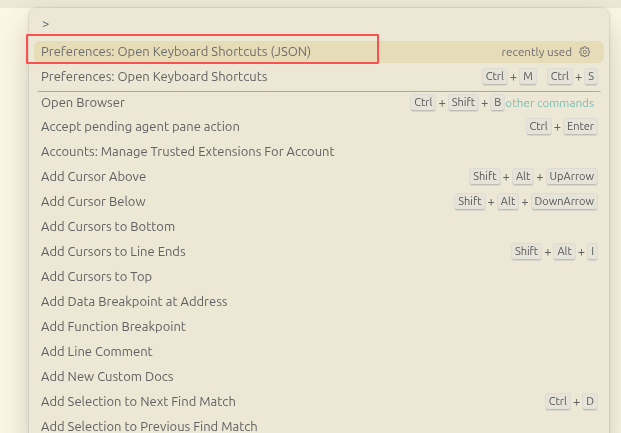Viewport: 621px width, 433px height.
Task: Select Add Cursors to Bottom
Action: pyautogui.click(x=319, y=226)
